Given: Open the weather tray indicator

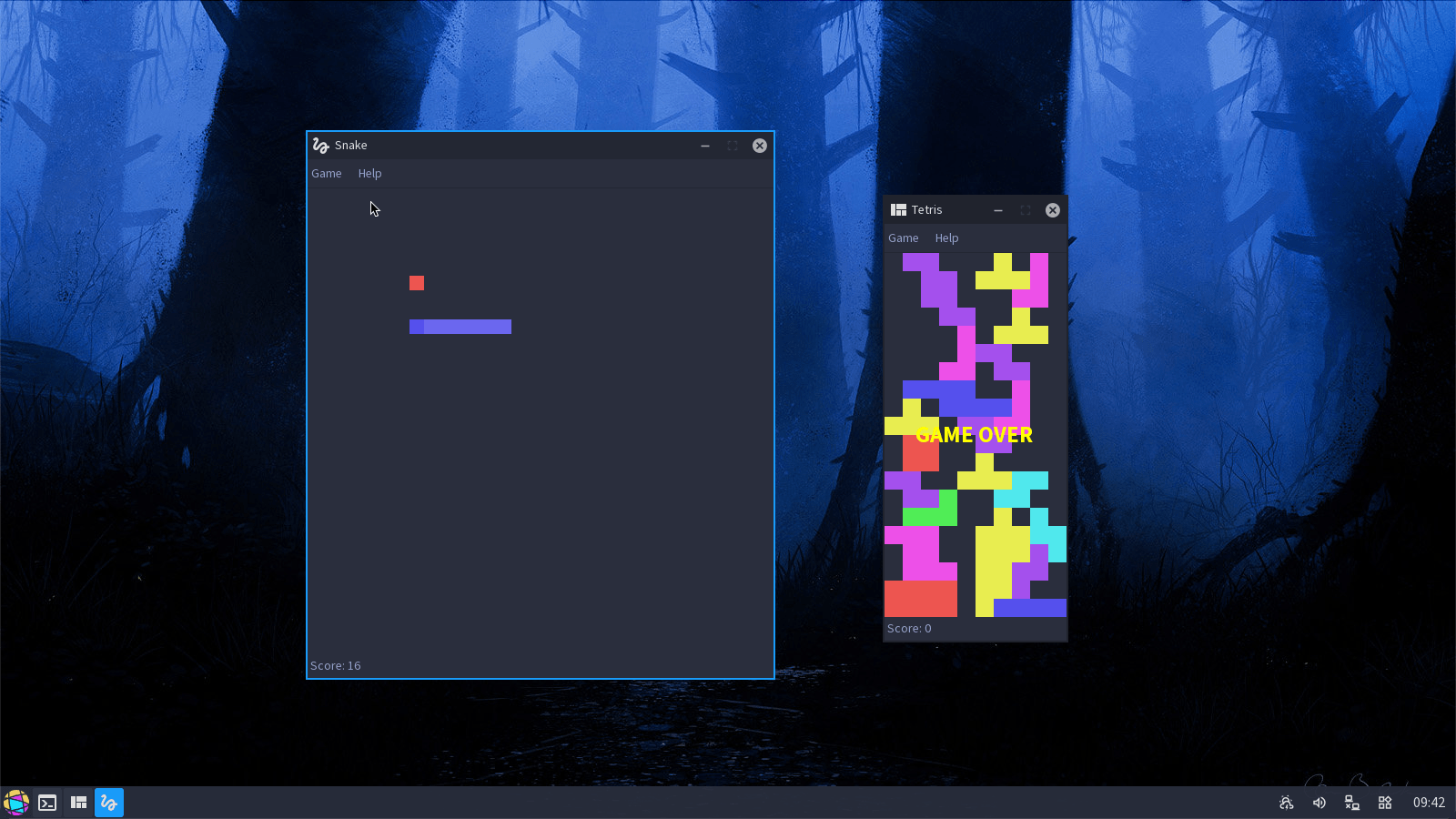Looking at the screenshot, I should (x=1286, y=803).
